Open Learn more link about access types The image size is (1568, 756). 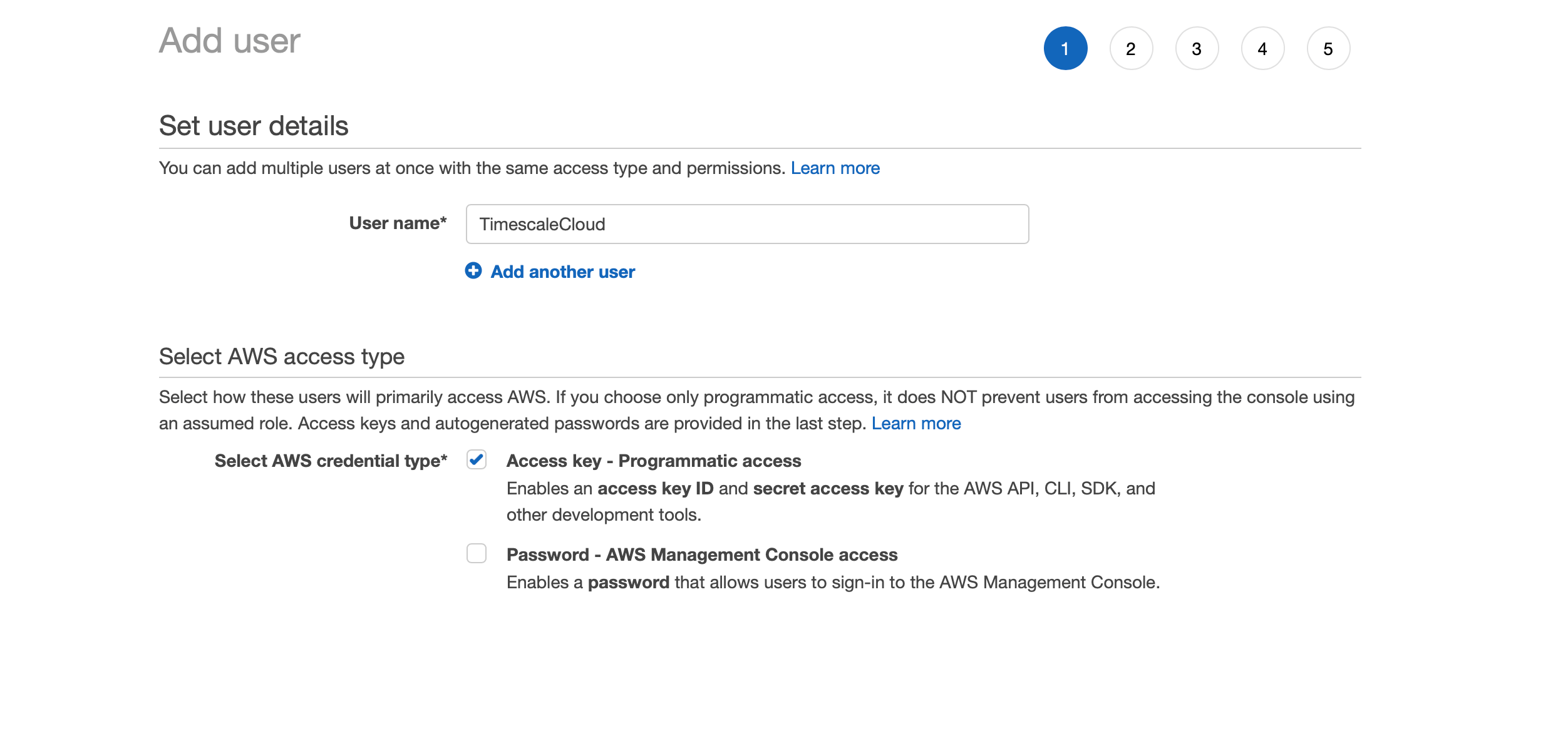[x=916, y=423]
